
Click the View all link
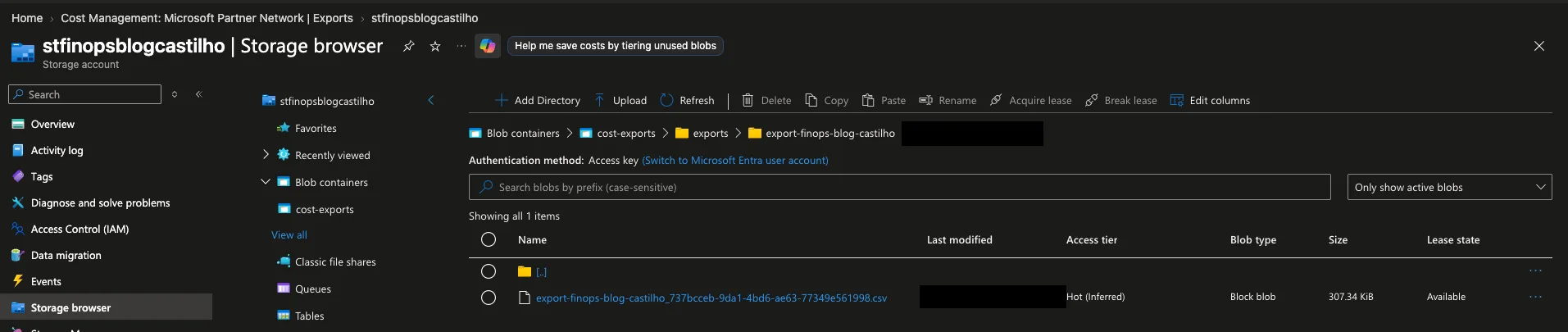pos(289,234)
